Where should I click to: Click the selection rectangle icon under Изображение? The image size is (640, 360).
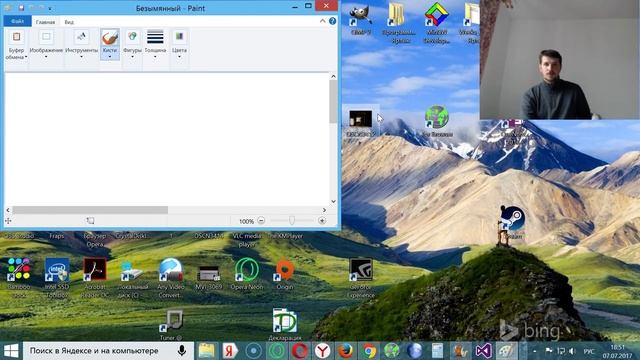tap(46, 37)
